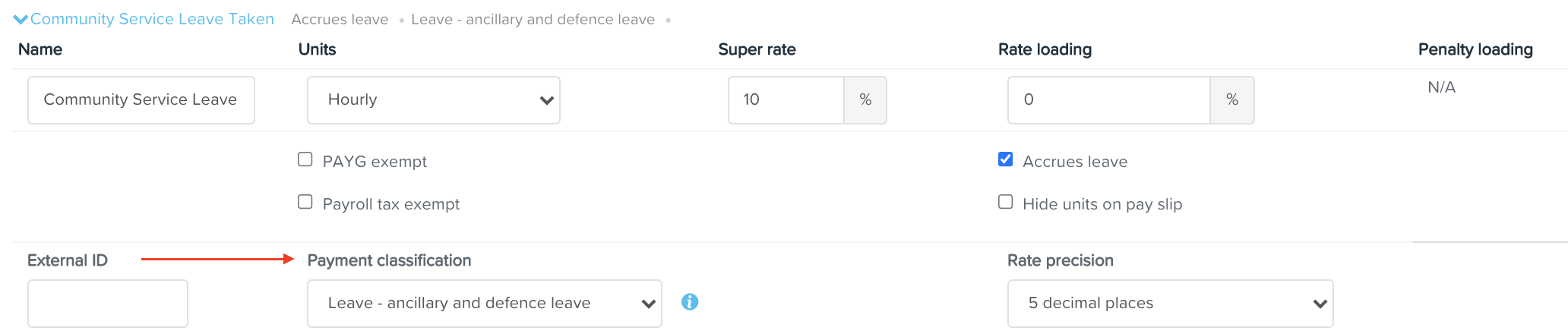Click the percent addon next to Rate loading
Viewport: 1568px width, 334px height.
1232,100
